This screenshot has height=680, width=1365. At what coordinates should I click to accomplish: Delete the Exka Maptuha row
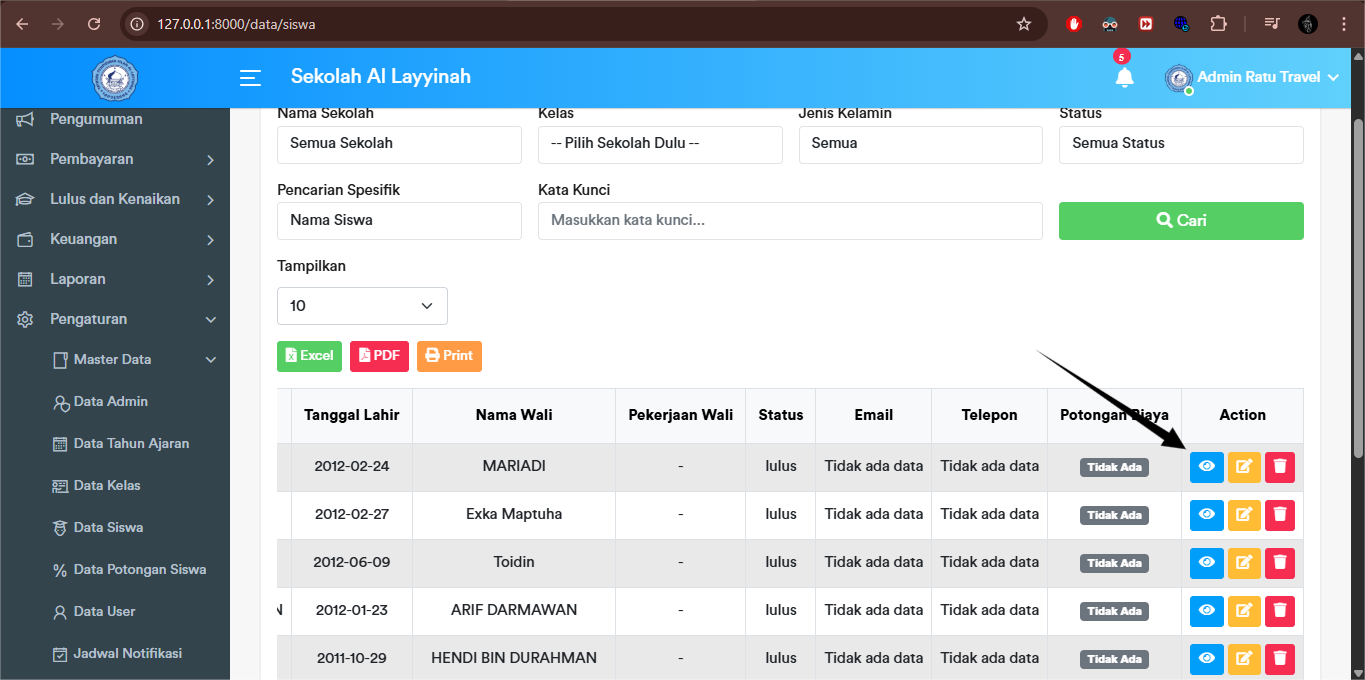click(1279, 515)
